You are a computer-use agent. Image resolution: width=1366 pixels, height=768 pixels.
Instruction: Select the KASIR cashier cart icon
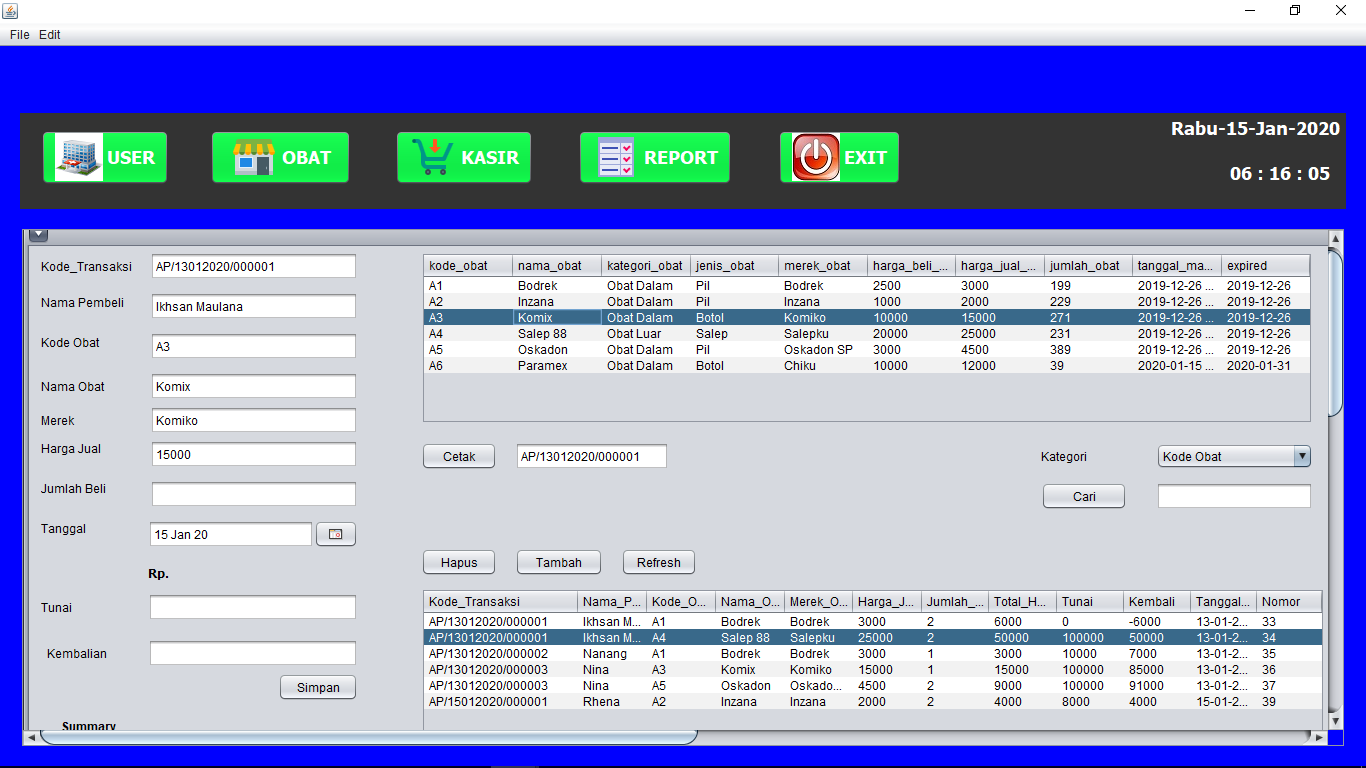click(x=432, y=157)
